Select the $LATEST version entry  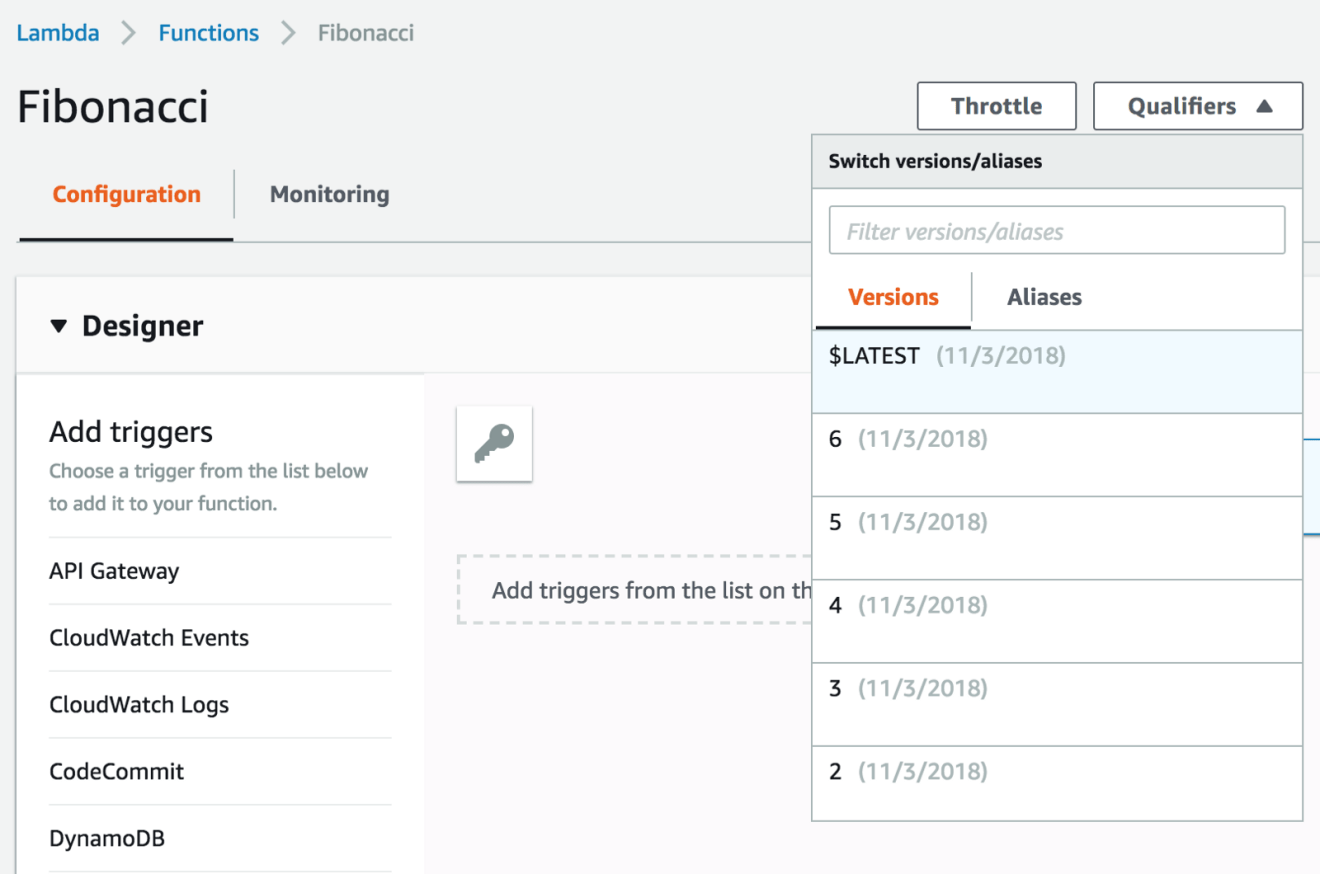pos(1057,372)
